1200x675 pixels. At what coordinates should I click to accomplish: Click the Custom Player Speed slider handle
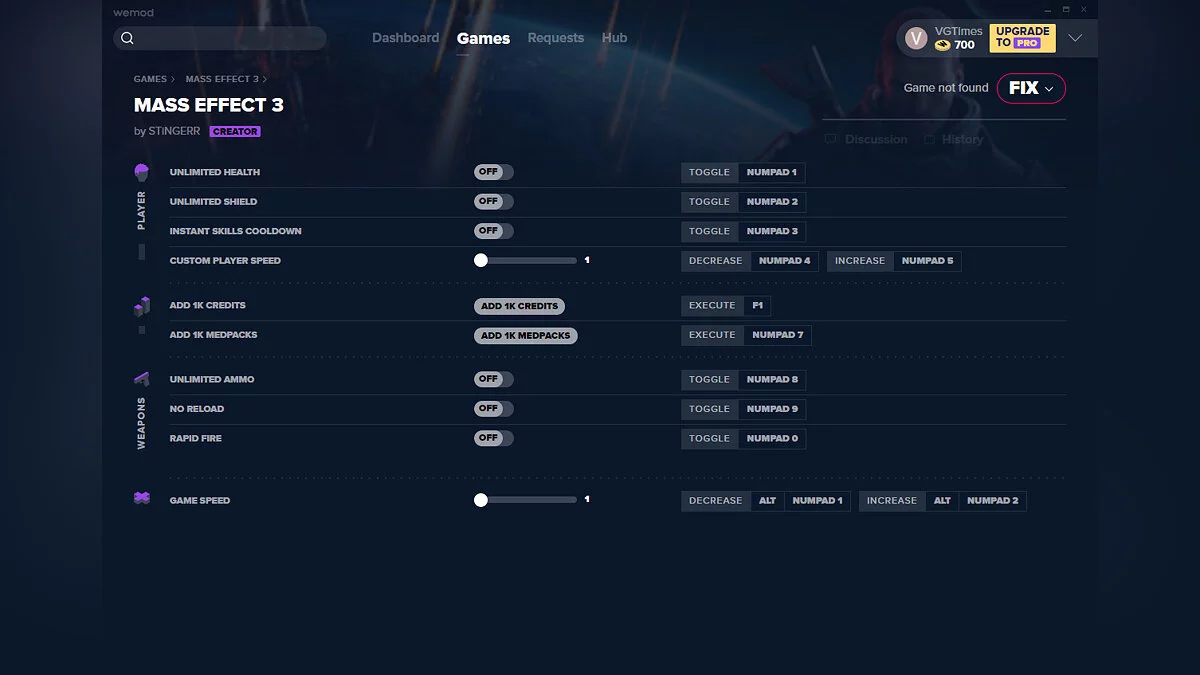tap(481, 260)
